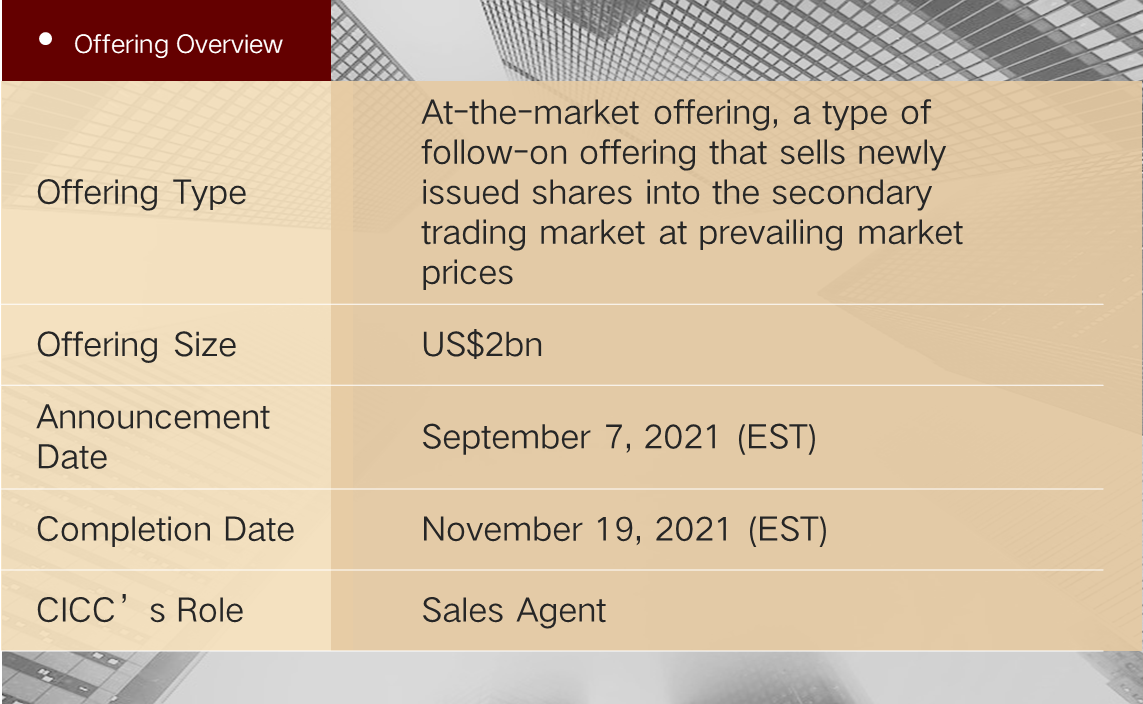Click the September 7, 2021 date
This screenshot has height=704, width=1143.
(571, 437)
